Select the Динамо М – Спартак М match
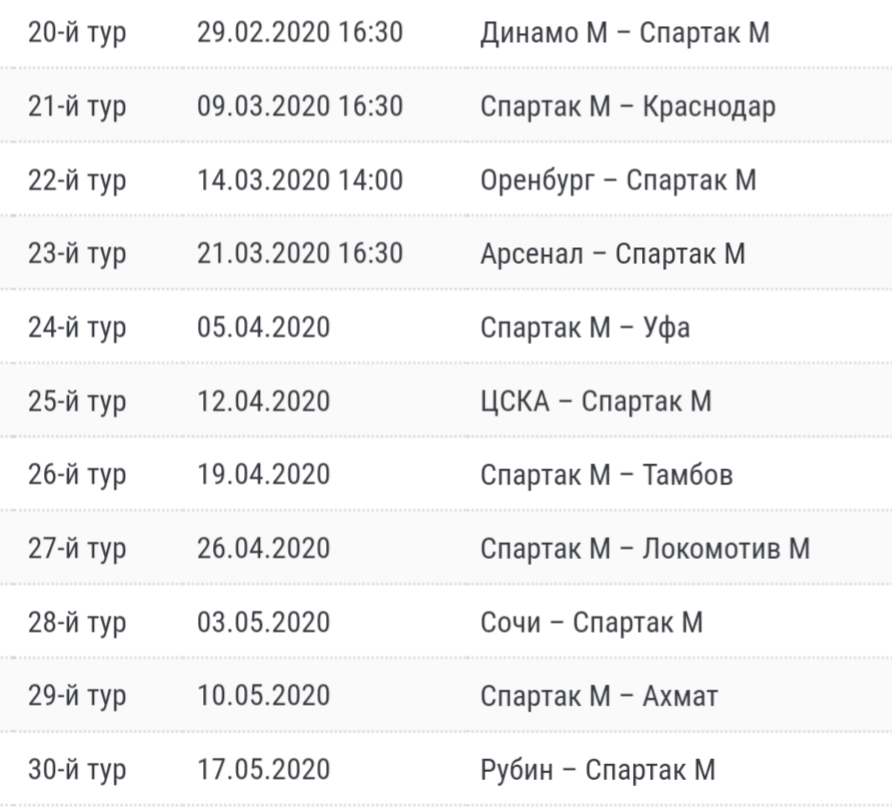The width and height of the screenshot is (892, 811). (x=625, y=32)
